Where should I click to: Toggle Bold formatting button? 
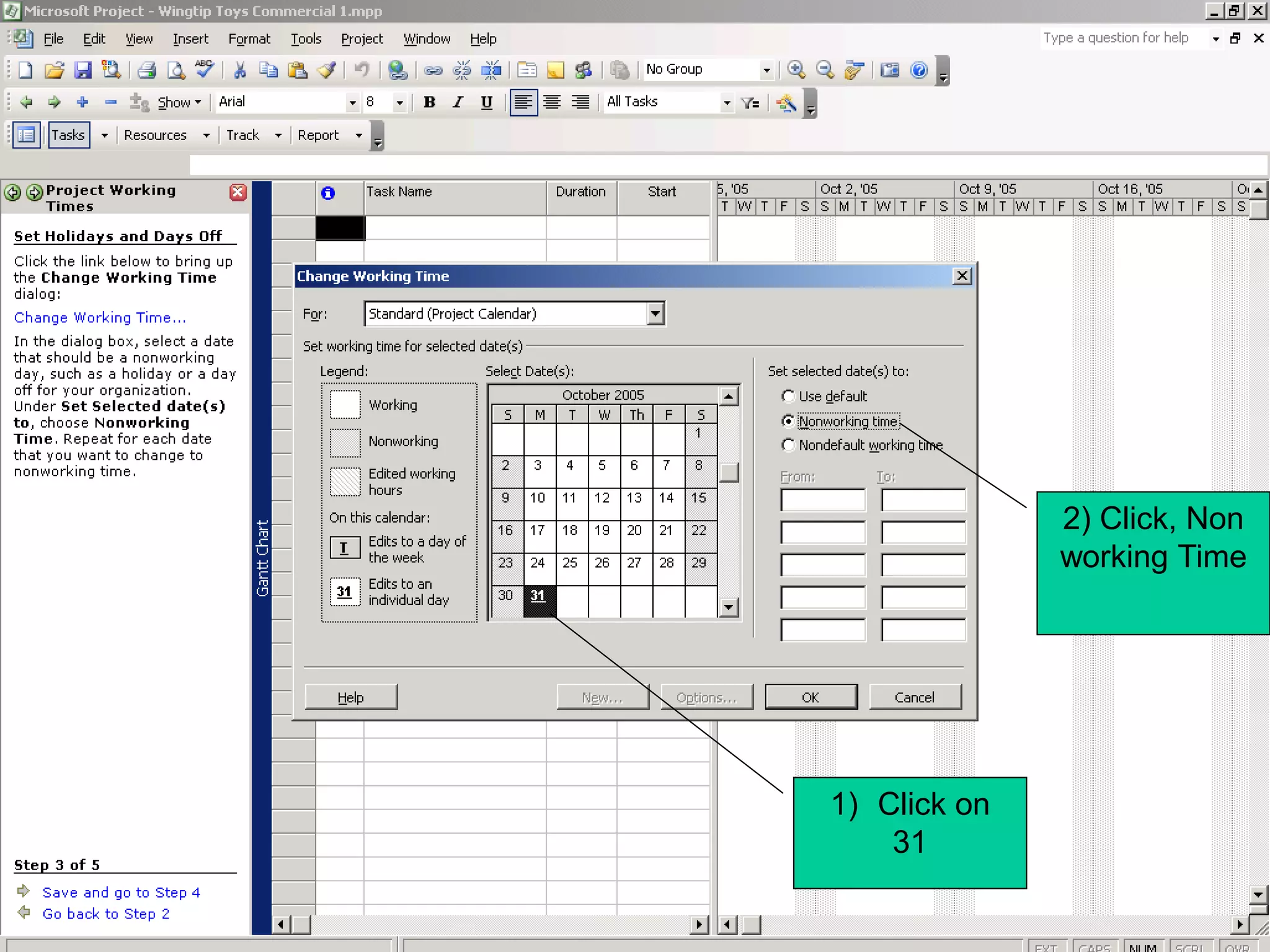click(x=429, y=102)
